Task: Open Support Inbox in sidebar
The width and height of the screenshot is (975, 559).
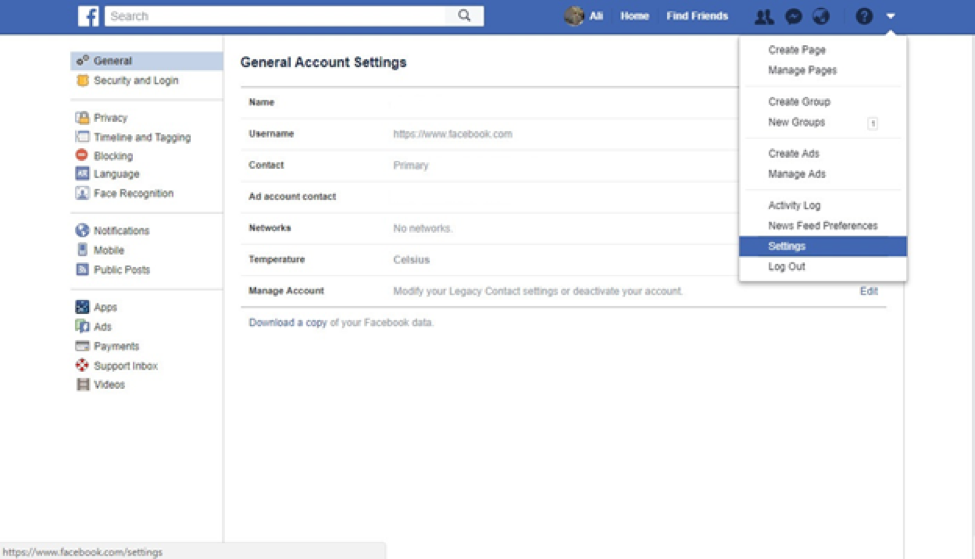Action: [125, 366]
